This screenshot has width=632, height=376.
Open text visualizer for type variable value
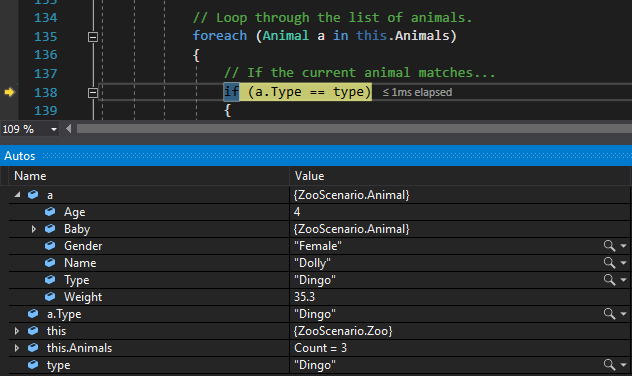[x=609, y=365]
